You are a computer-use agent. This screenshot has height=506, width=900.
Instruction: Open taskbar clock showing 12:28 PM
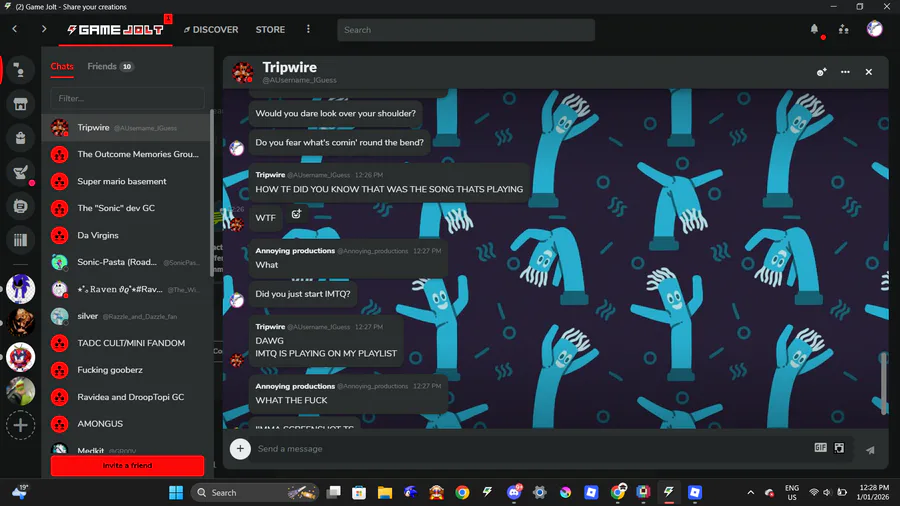[x=872, y=492]
